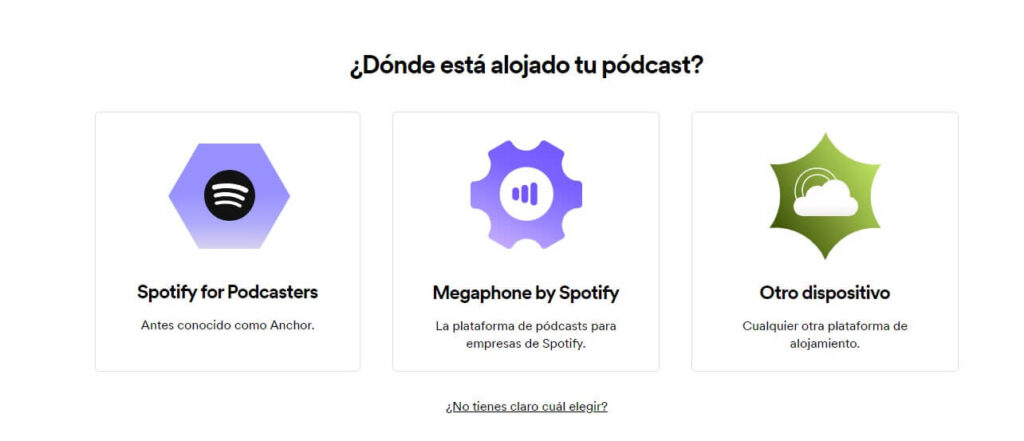Click the '¿Dónde está alojado tu pódcast?' heading
The width and height of the screenshot is (1024, 441).
(526, 67)
